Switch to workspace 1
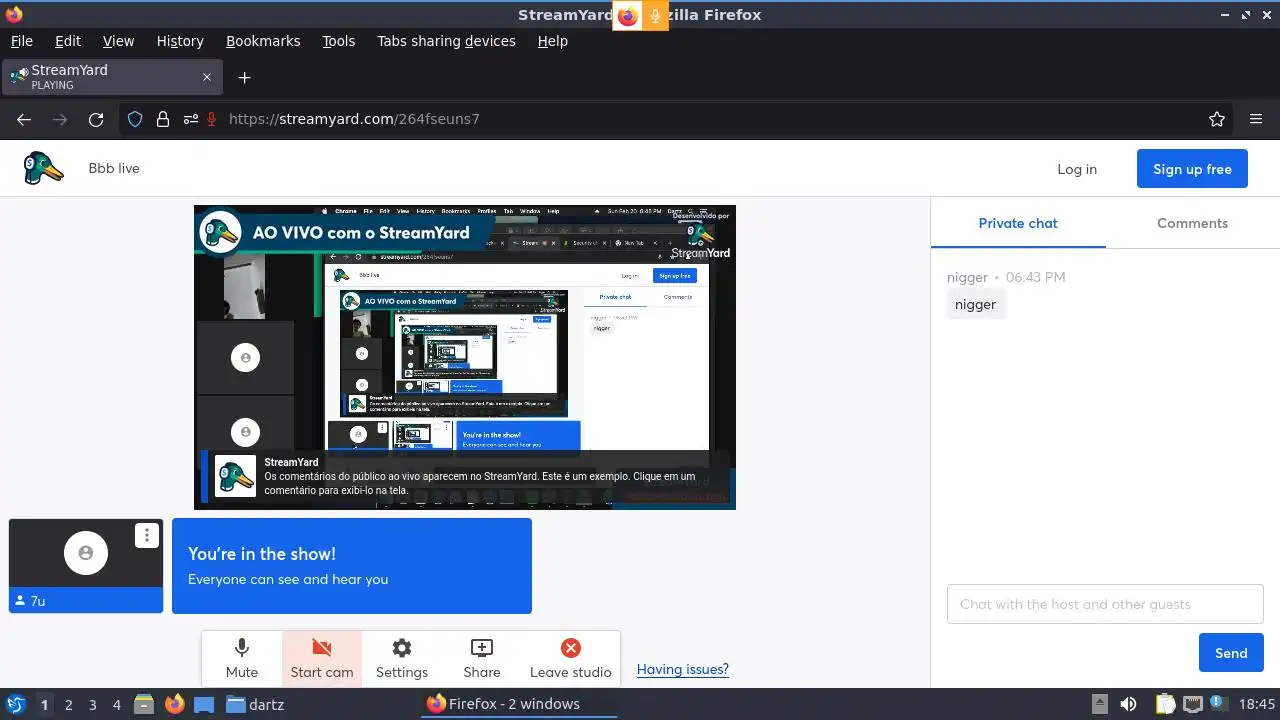This screenshot has height=720, width=1280. (44, 704)
